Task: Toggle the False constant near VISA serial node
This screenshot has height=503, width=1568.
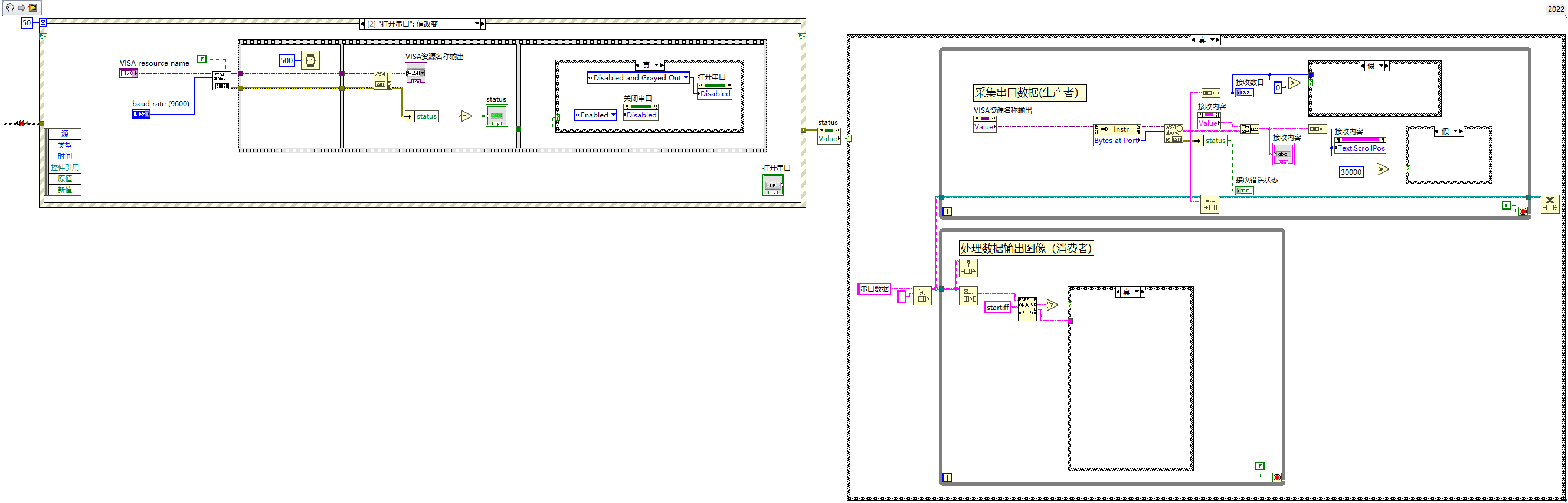Action: [201, 59]
